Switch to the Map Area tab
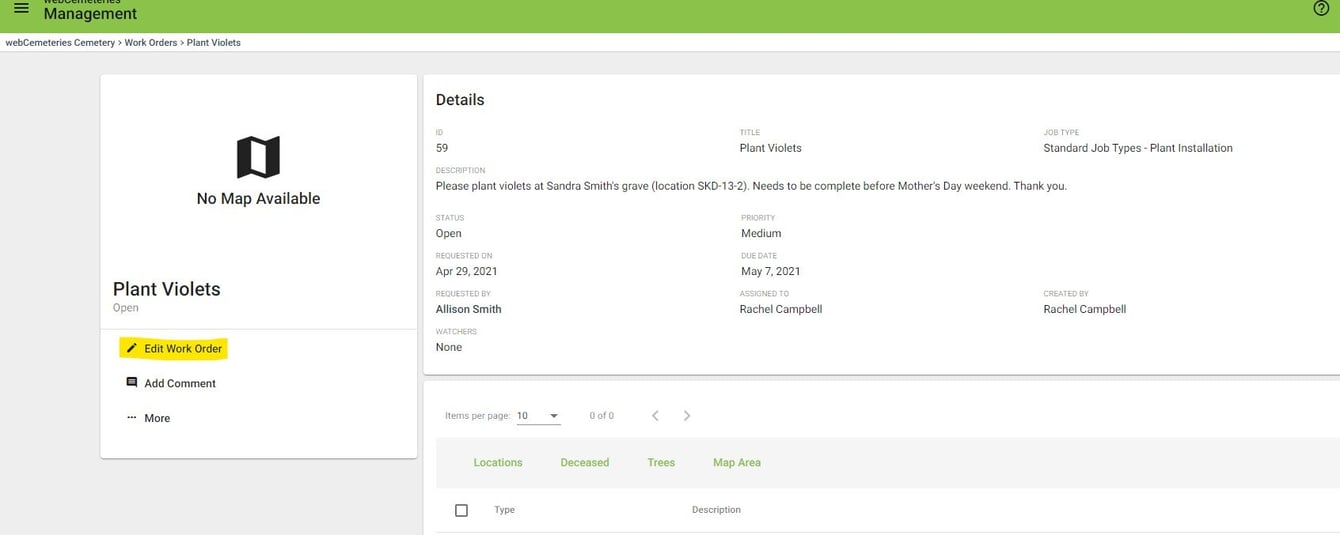The width and height of the screenshot is (1340, 535). coord(737,462)
